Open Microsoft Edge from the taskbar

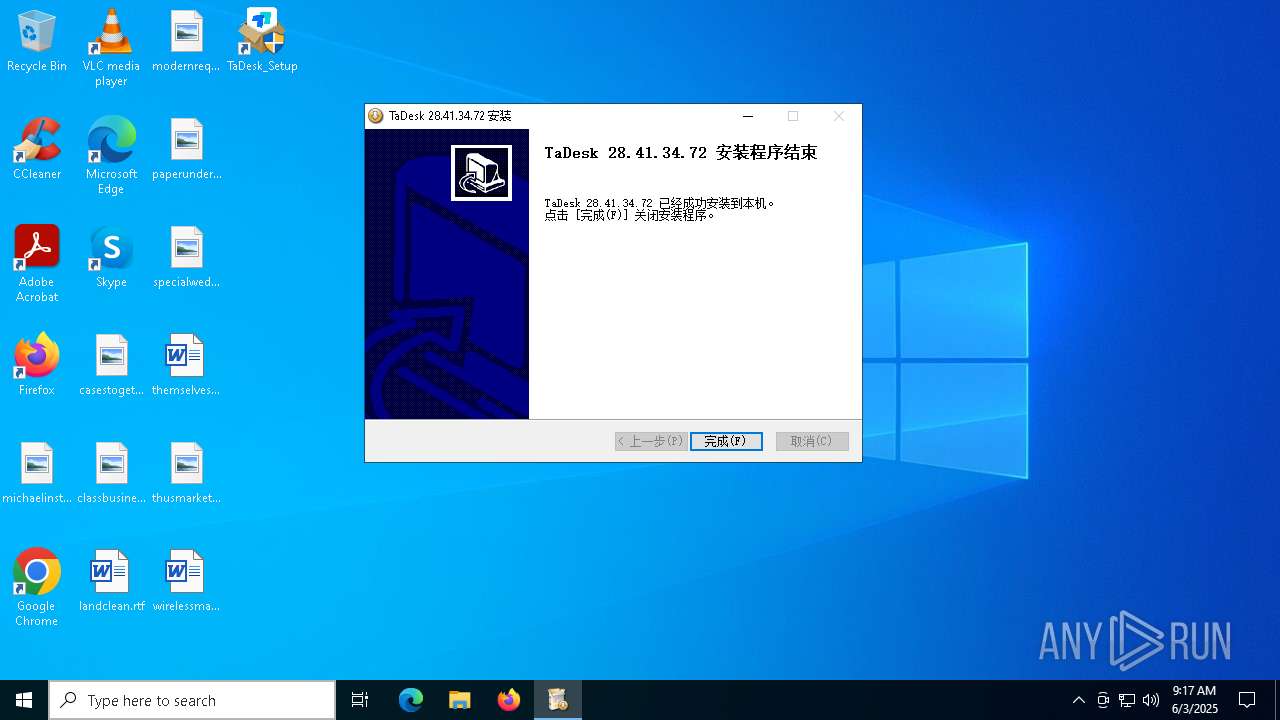tap(411, 700)
